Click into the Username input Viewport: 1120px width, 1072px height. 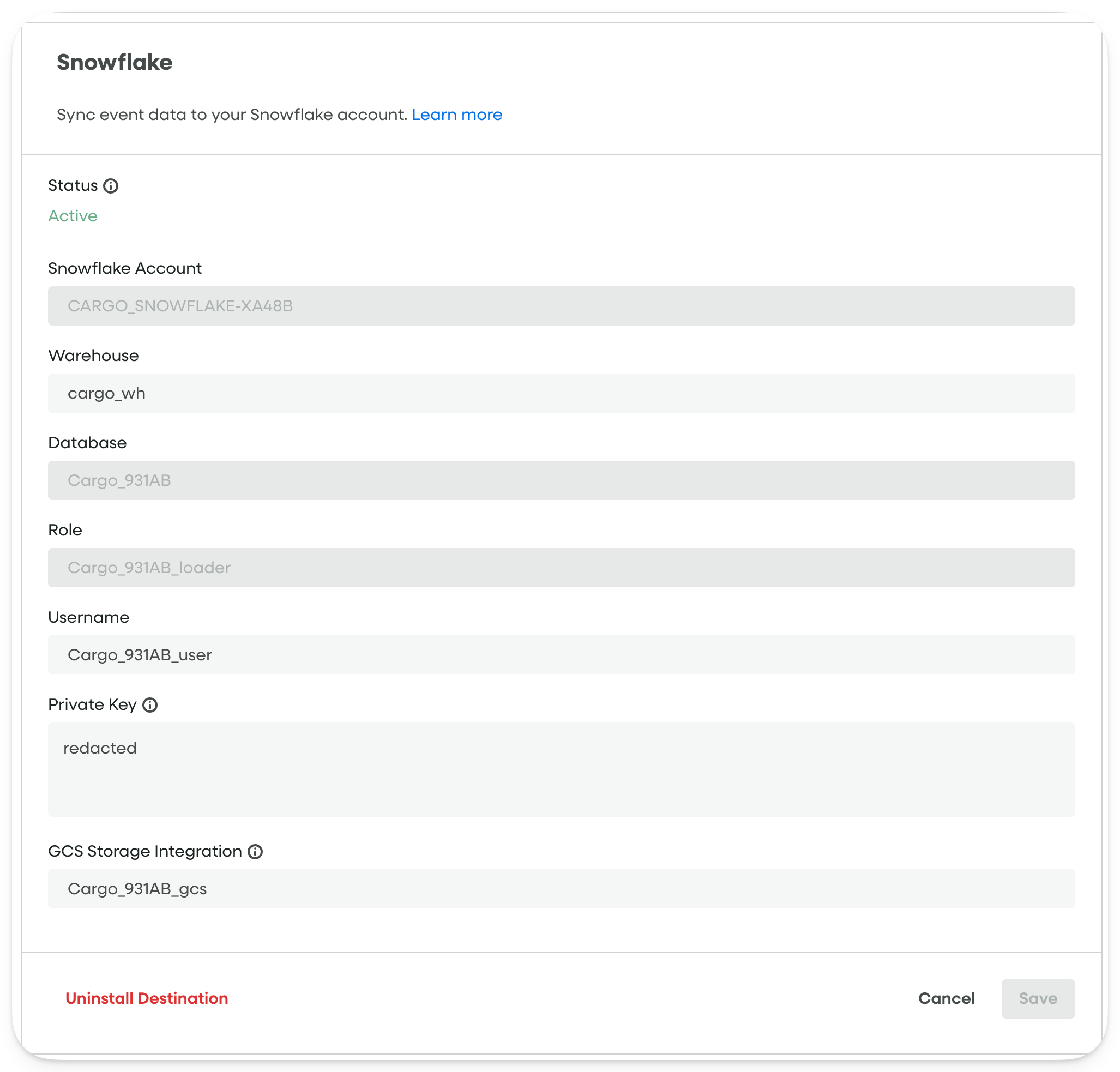tap(561, 655)
